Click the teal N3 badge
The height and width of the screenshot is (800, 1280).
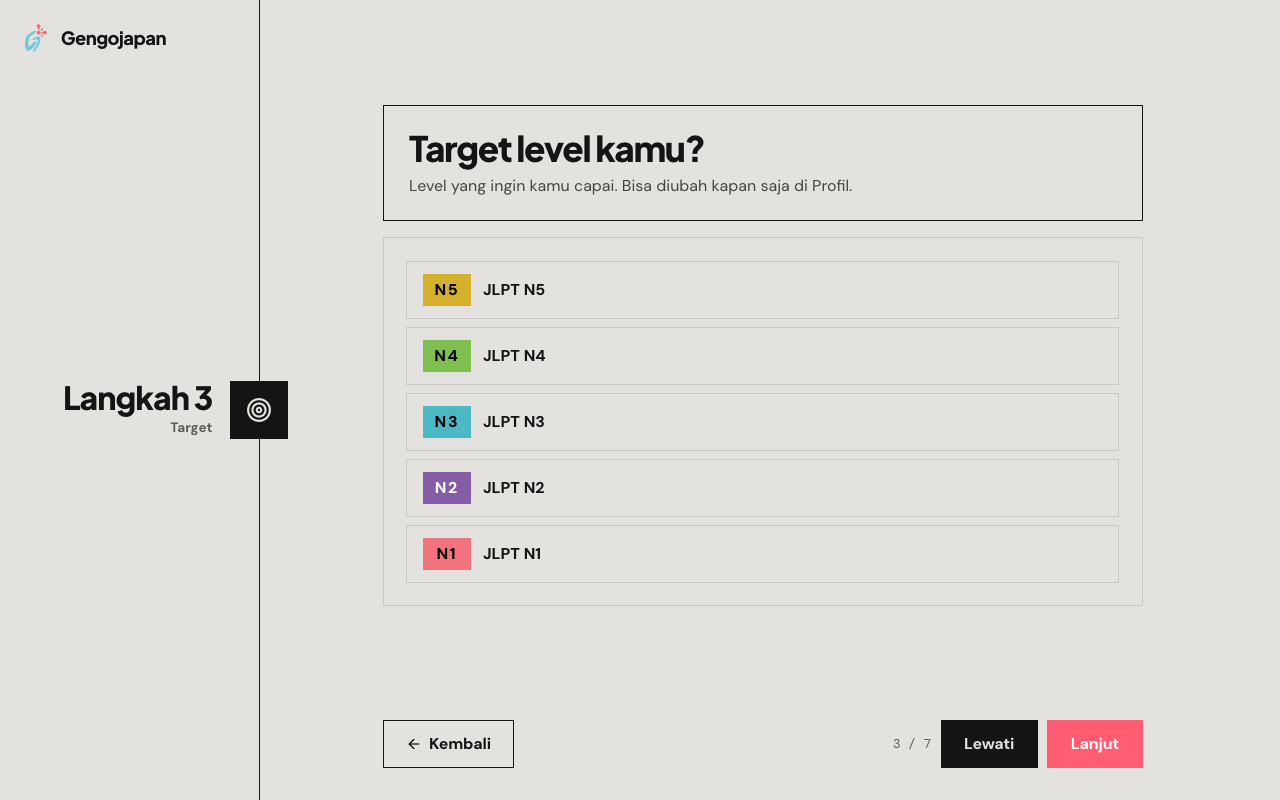click(447, 422)
